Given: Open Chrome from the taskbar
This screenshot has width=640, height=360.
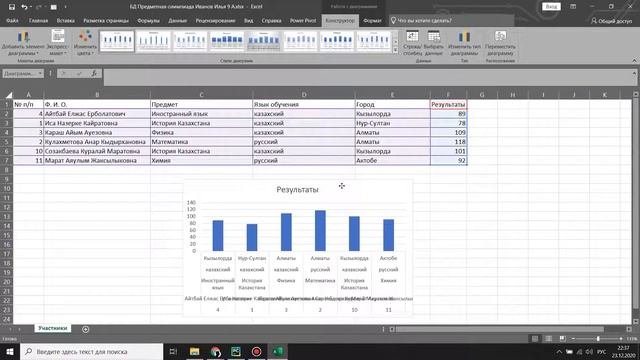Looking at the screenshot, I should pos(215,351).
